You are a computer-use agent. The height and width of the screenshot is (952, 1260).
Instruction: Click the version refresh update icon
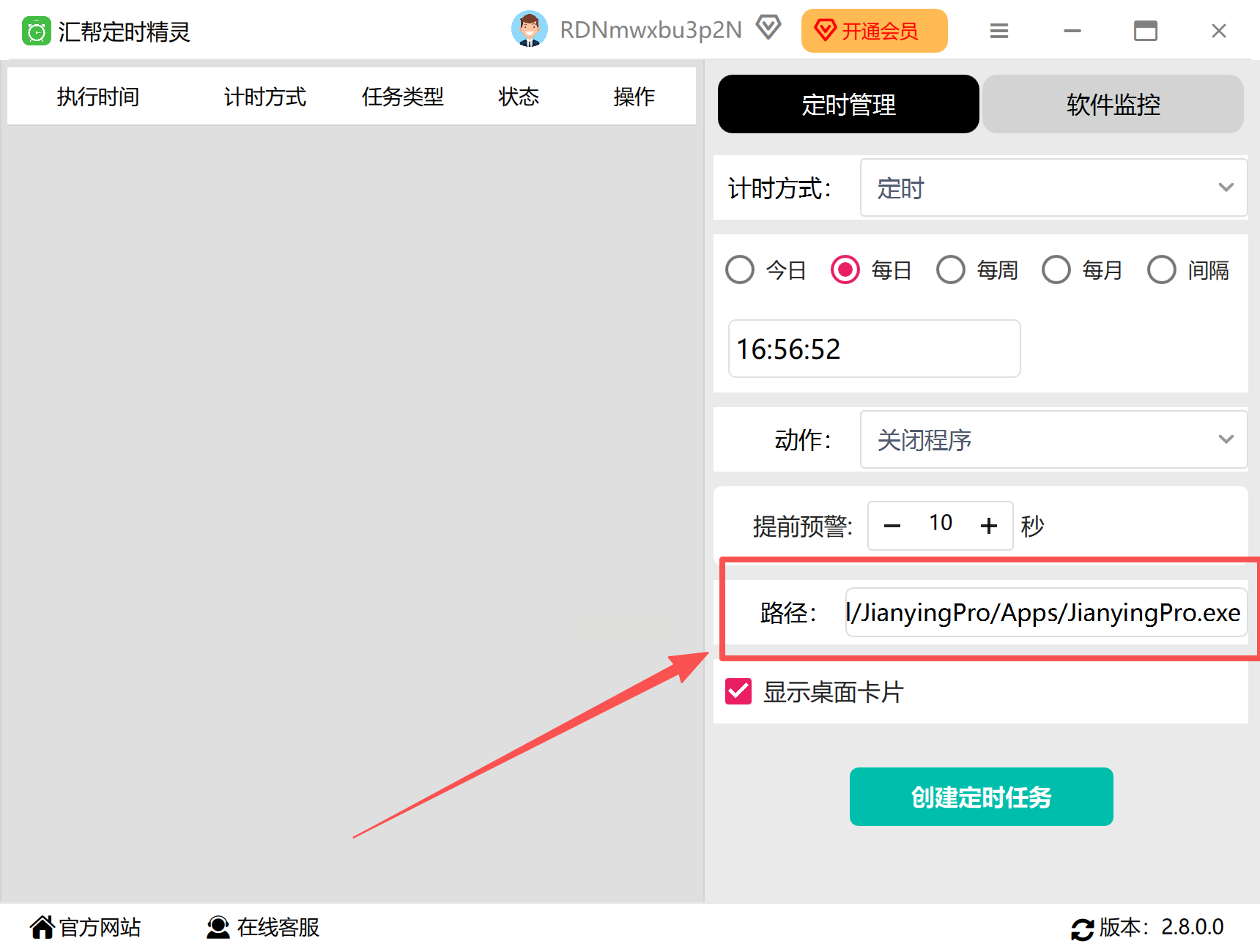[1082, 929]
